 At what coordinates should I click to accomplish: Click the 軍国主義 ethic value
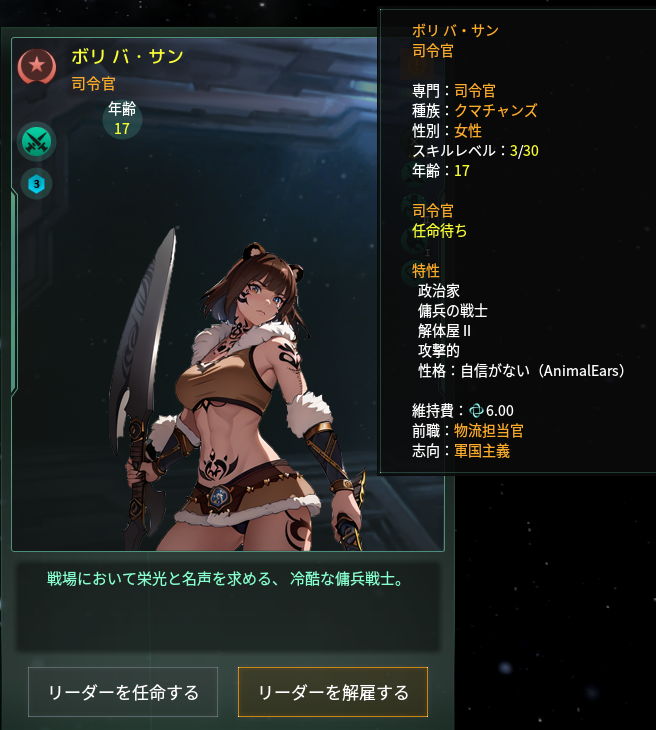click(x=482, y=451)
